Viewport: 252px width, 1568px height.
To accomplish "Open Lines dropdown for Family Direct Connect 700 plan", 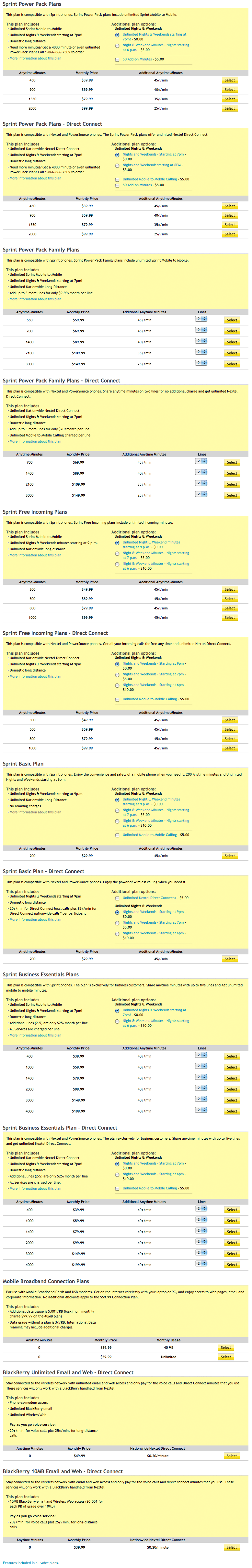I will (201, 461).
